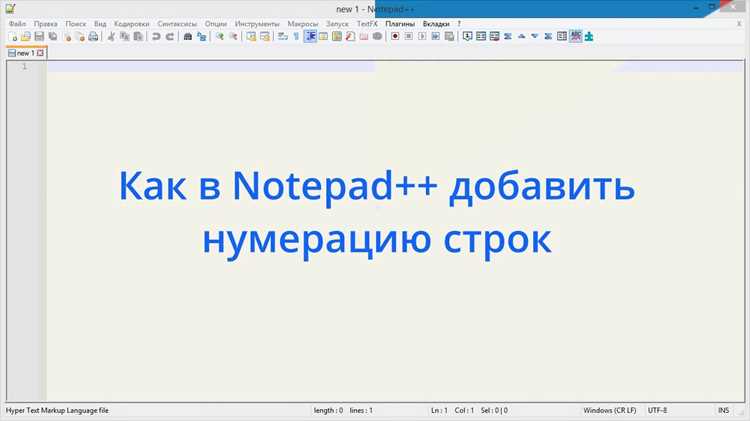Click the 'UTF-8' encoding field

(x=657, y=410)
